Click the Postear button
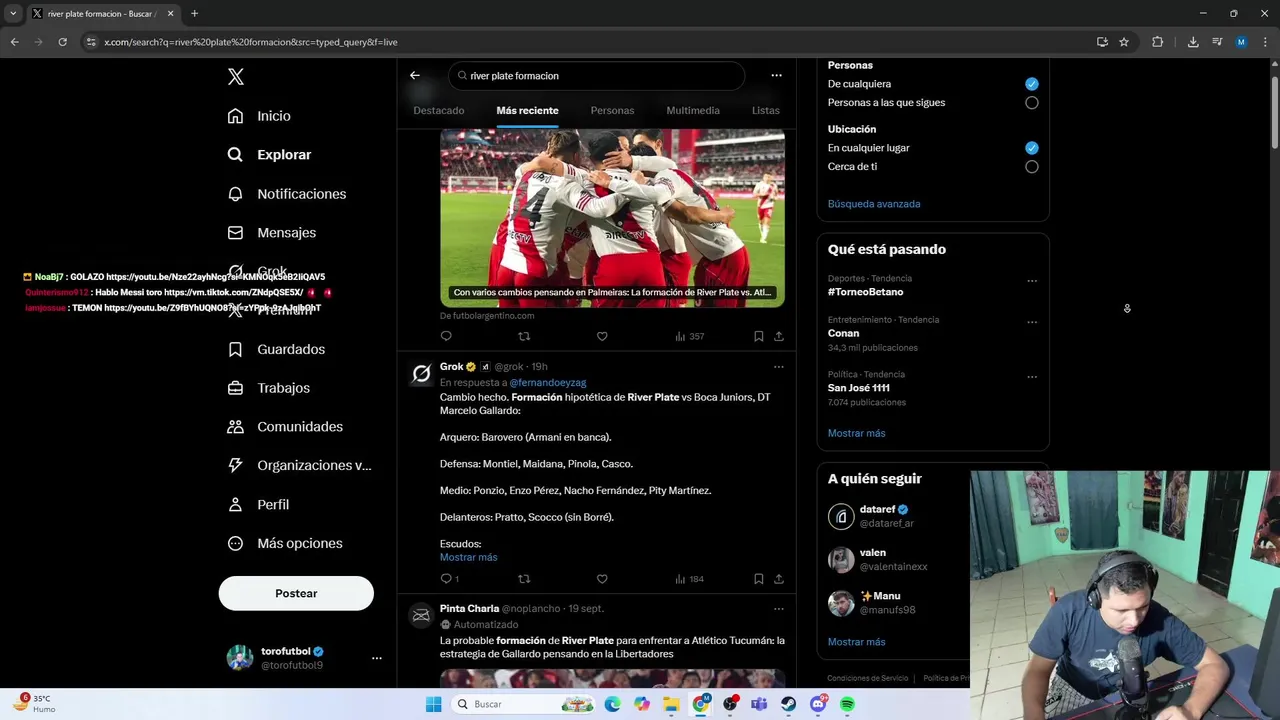 coord(296,593)
